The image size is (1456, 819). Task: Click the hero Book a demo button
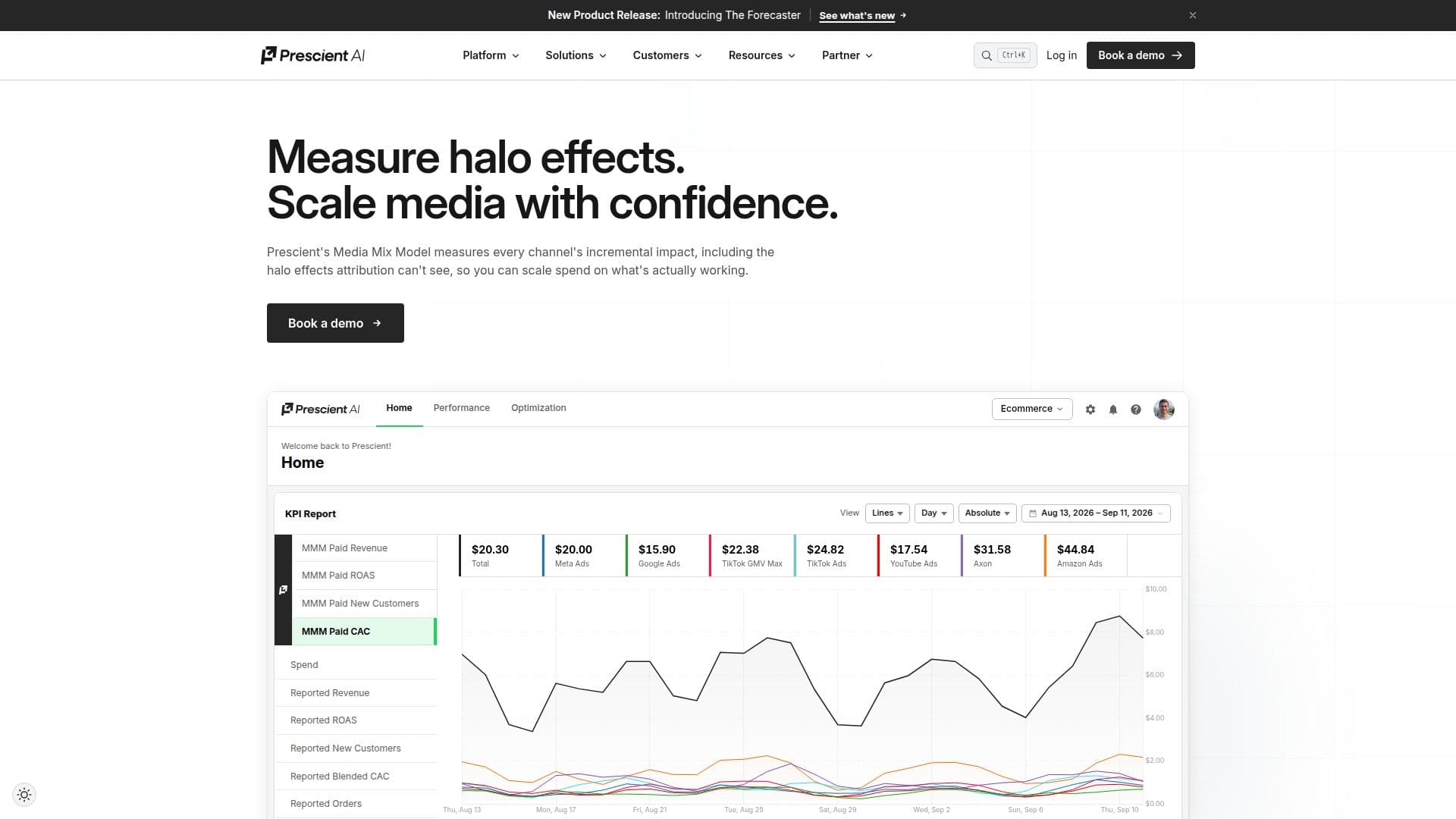tap(335, 323)
